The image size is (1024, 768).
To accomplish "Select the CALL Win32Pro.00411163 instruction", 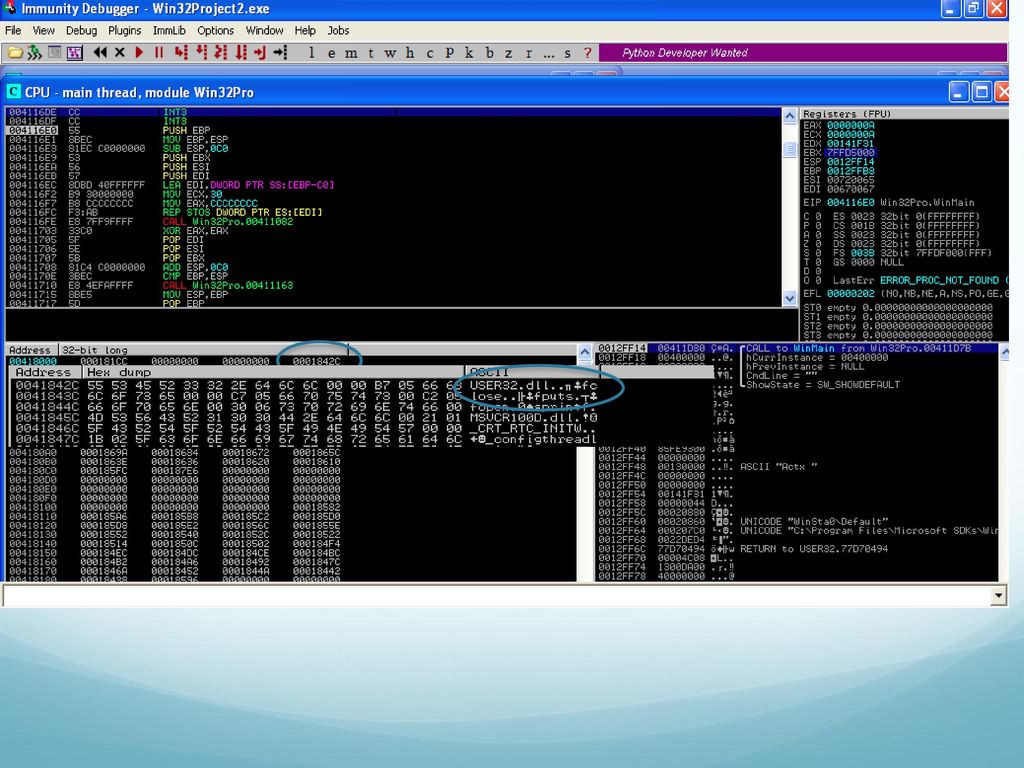I will [x=394, y=285].
